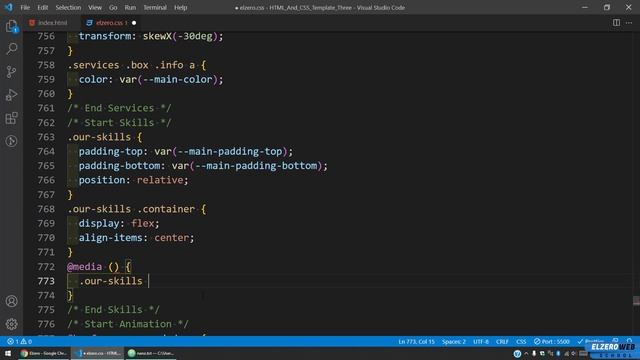The width and height of the screenshot is (640, 360).
Task: Click the unsaved dot on elzero.css tab
Action: (x=134, y=23)
